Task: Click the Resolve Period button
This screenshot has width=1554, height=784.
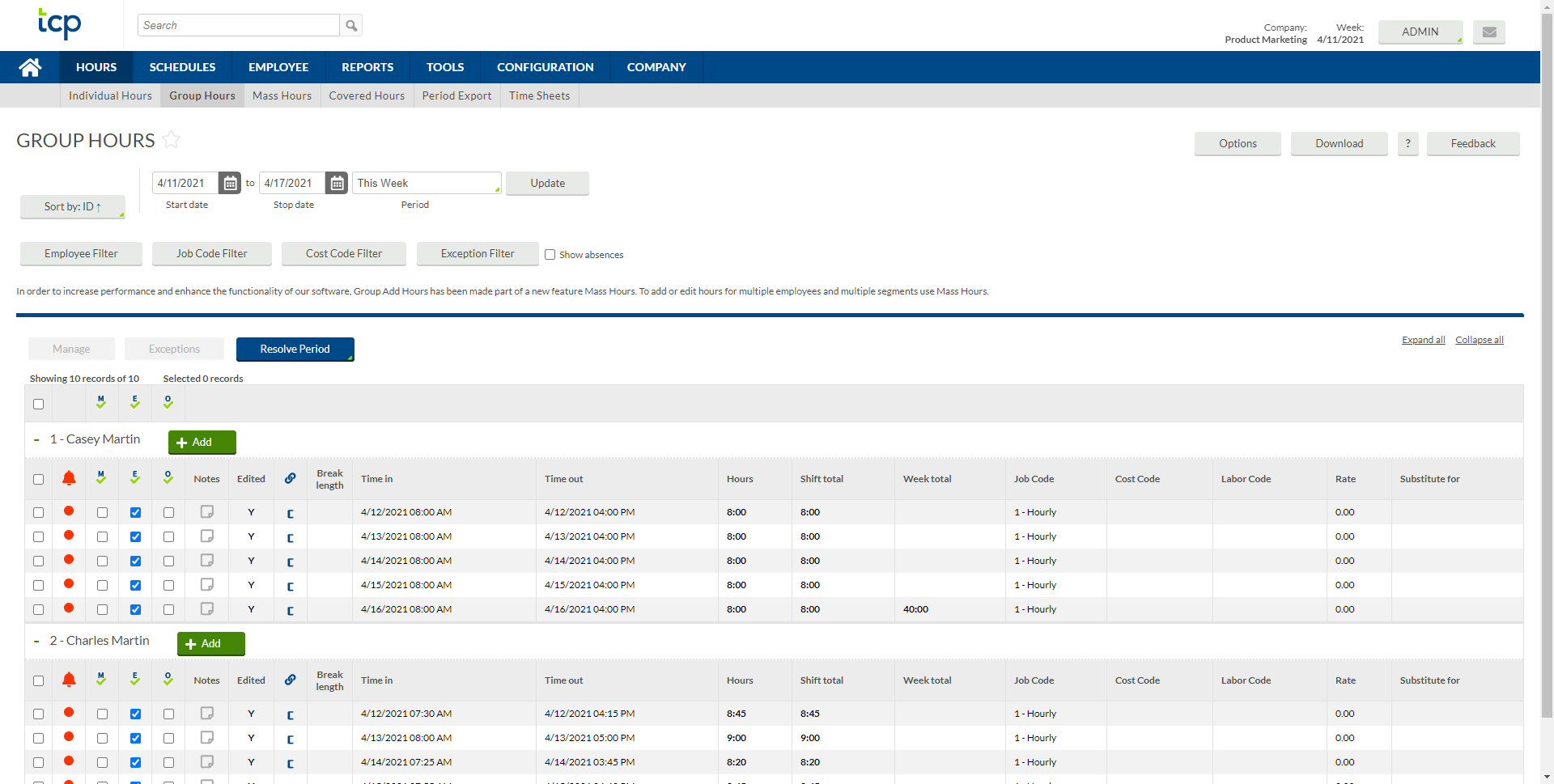Action: coord(295,349)
